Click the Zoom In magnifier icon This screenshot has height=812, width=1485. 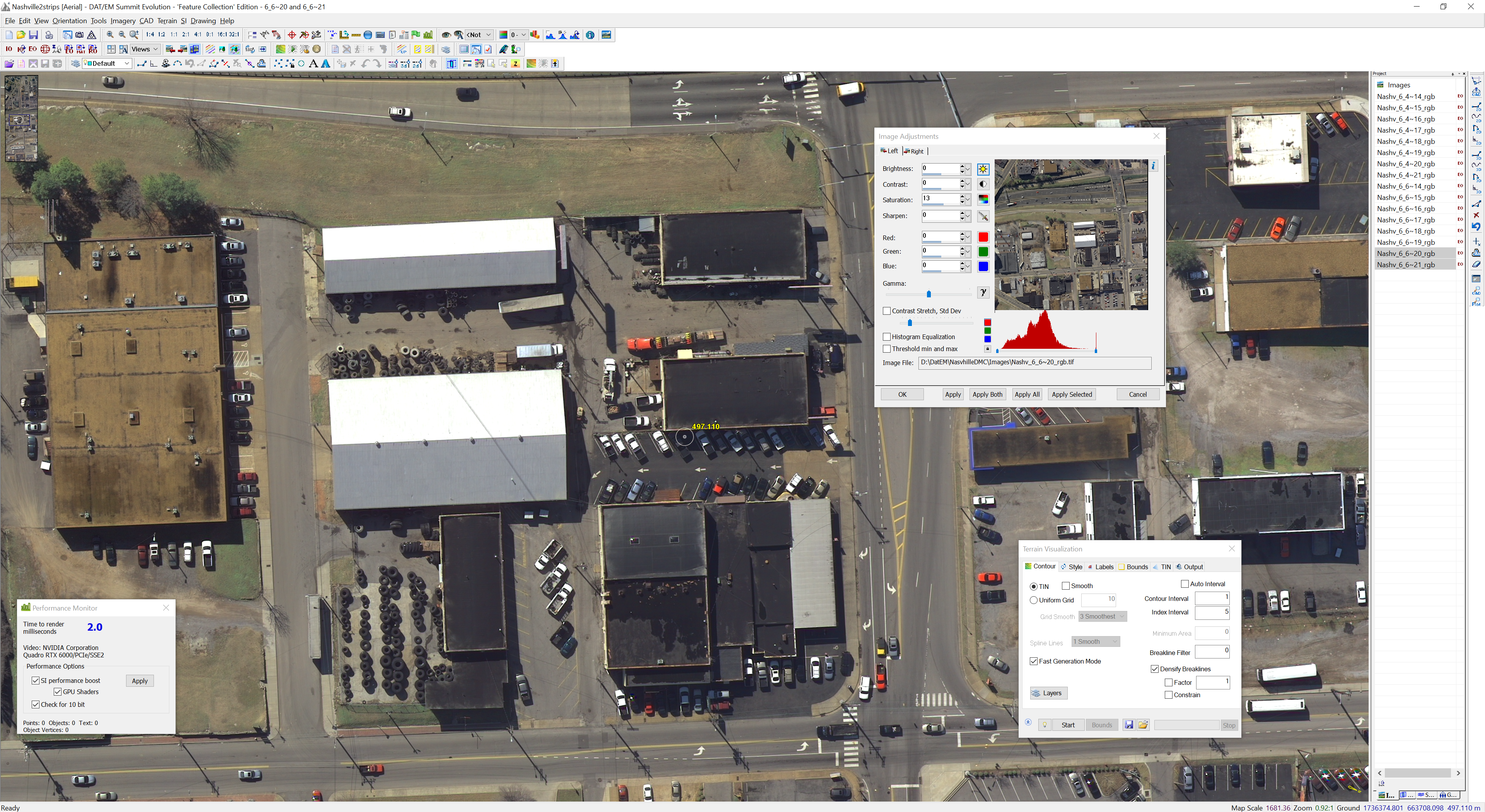[109, 35]
